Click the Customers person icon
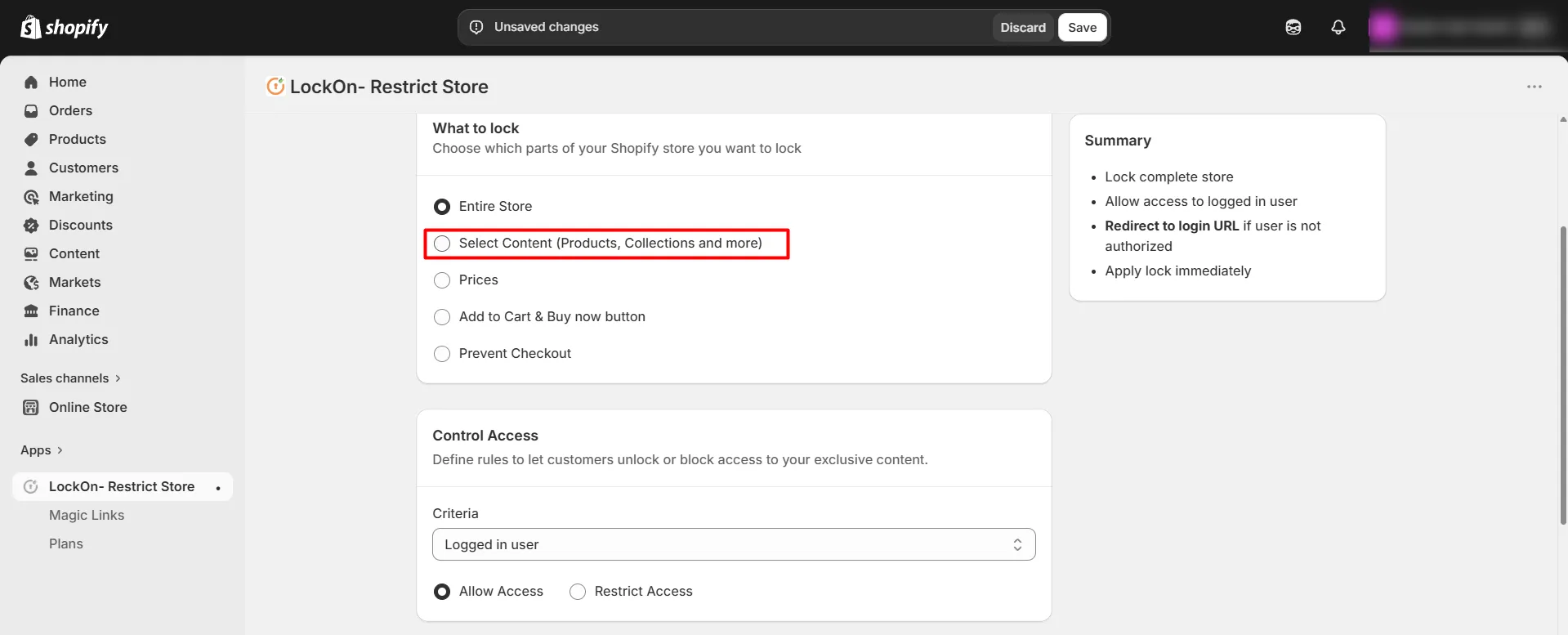This screenshot has width=1568, height=635. point(31,168)
